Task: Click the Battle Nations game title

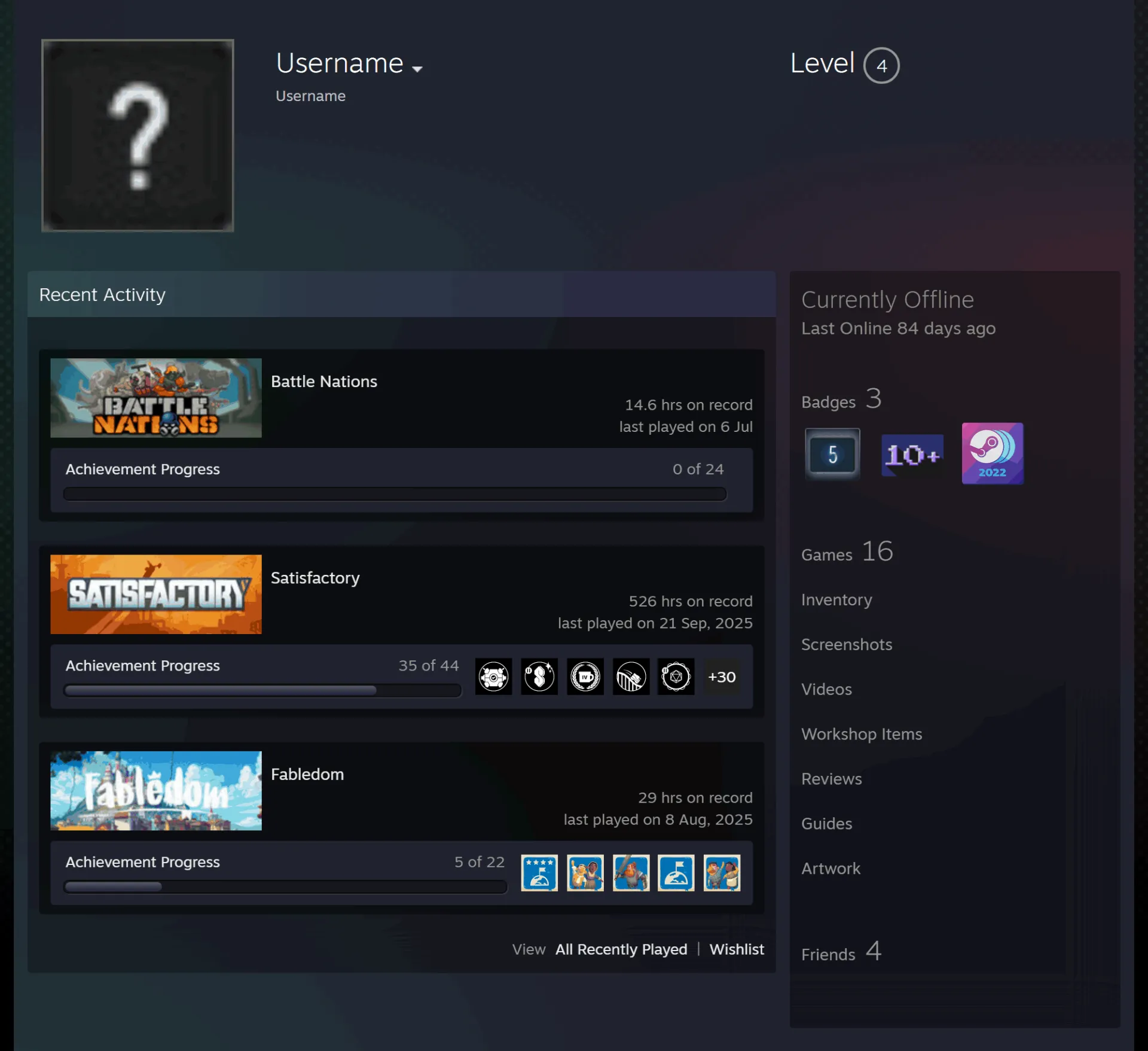Action: [324, 382]
